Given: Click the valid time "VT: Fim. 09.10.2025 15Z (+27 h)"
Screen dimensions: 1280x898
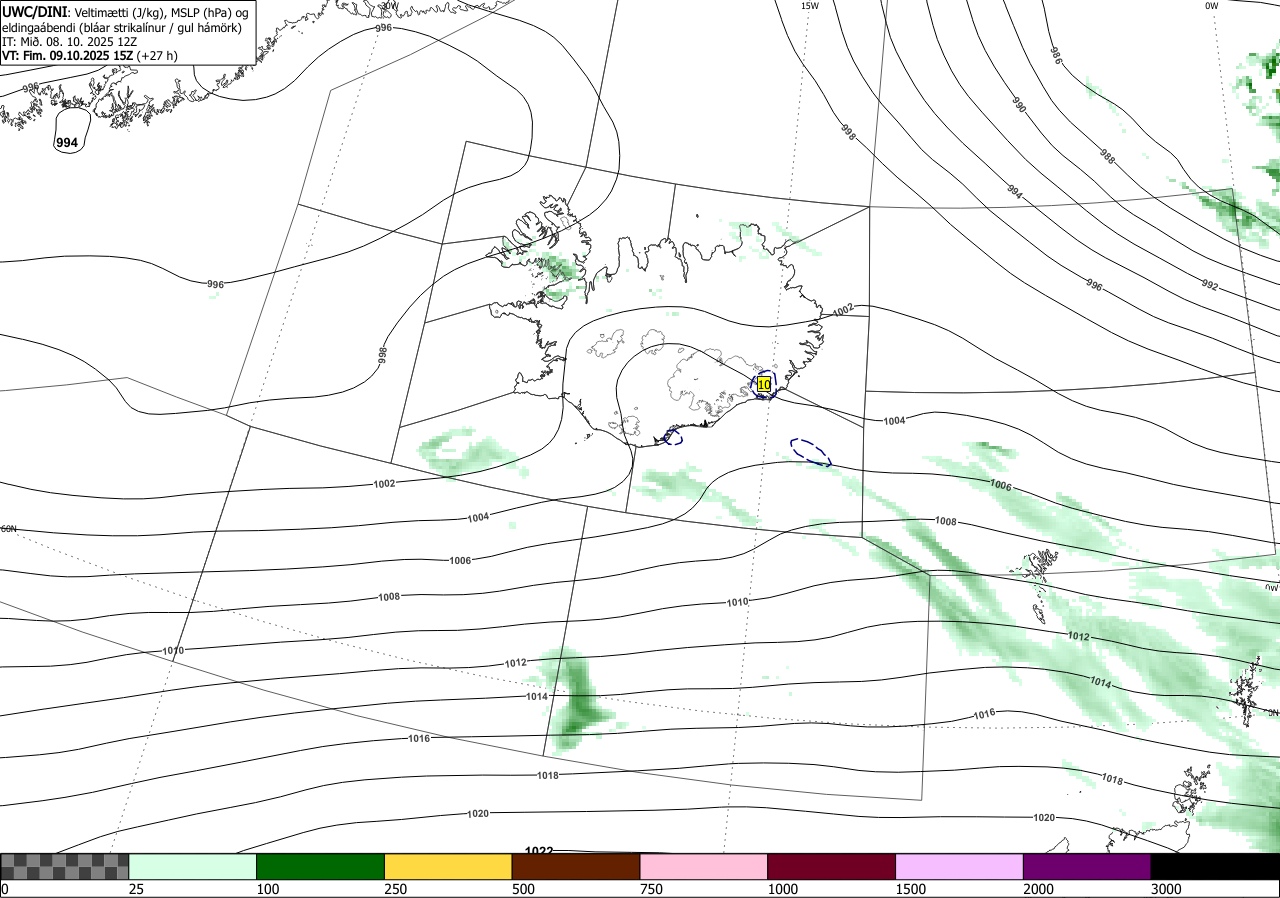Looking at the screenshot, I should point(90,56).
